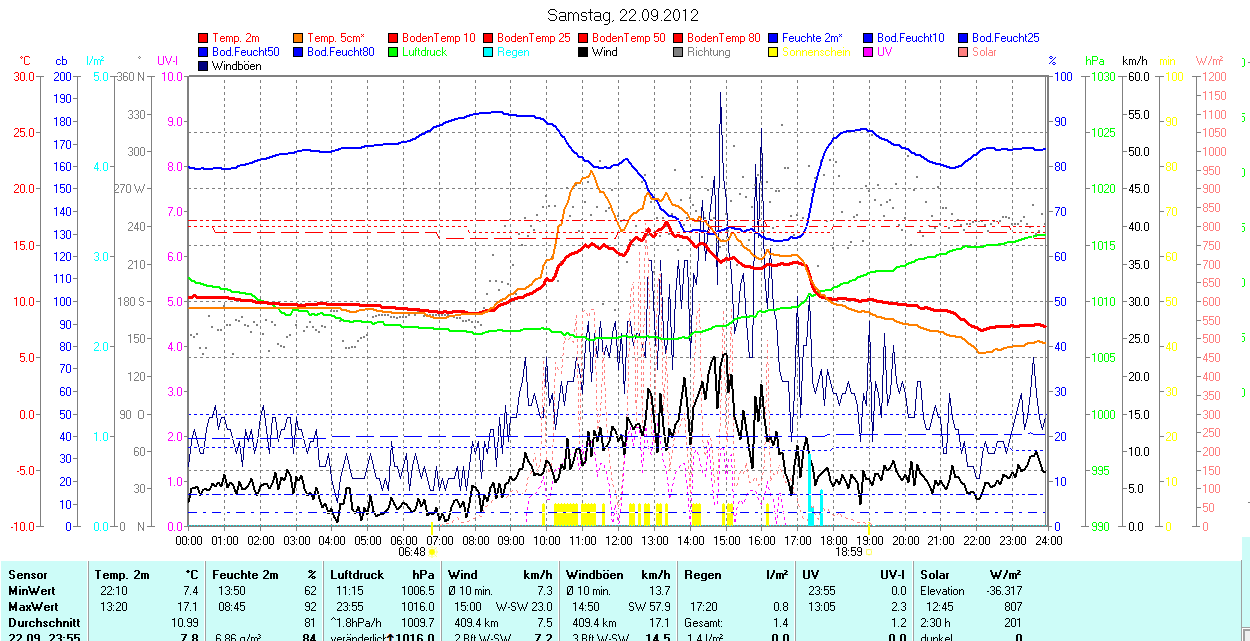Screen dimensions: 1250x641
Task: Click the gray Richtung legend swatch
Action: 679,52
